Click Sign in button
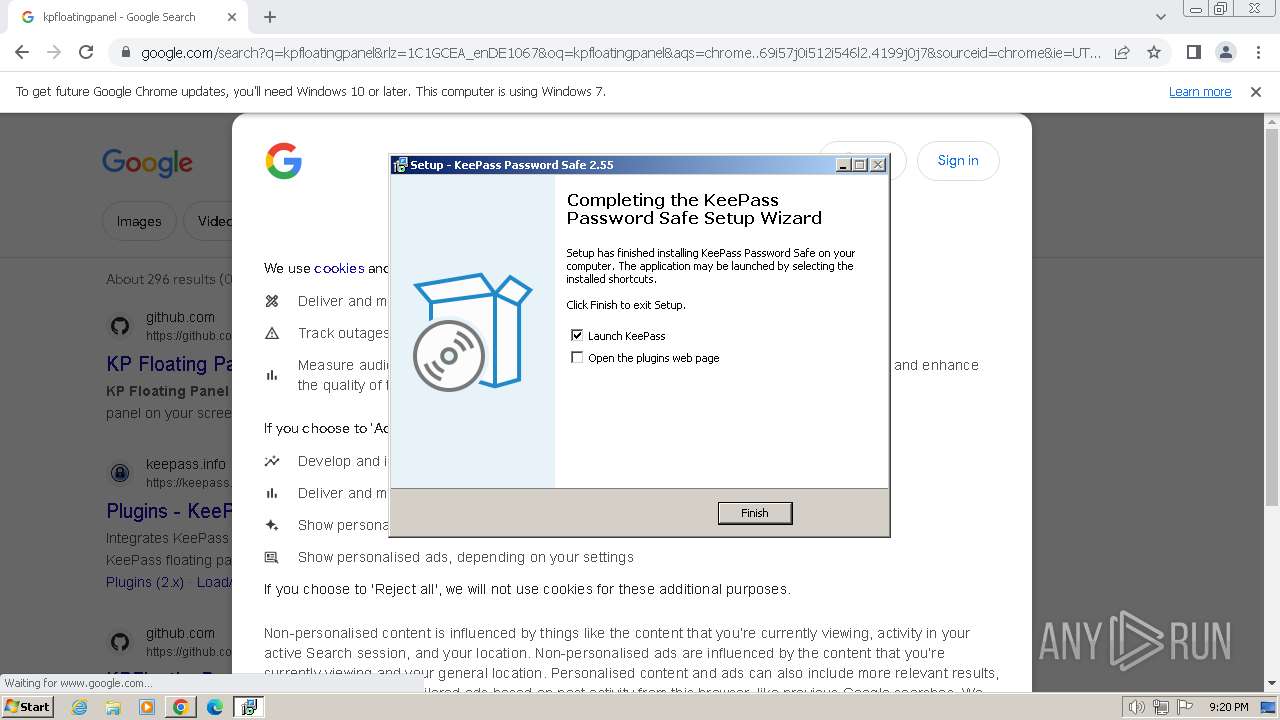The width and height of the screenshot is (1280, 720). [958, 161]
